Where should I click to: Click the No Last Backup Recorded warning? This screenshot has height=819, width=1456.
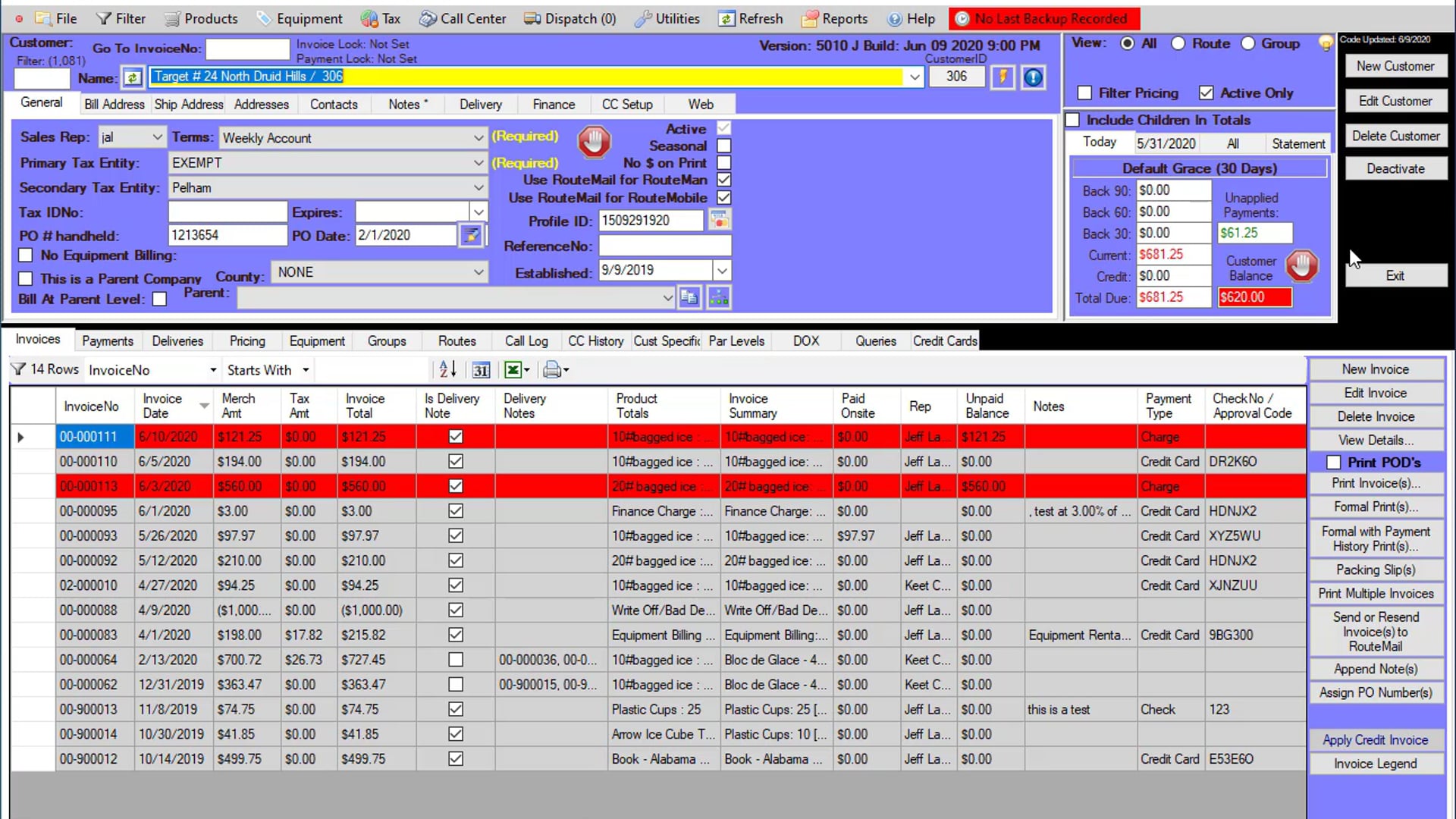(x=1045, y=18)
